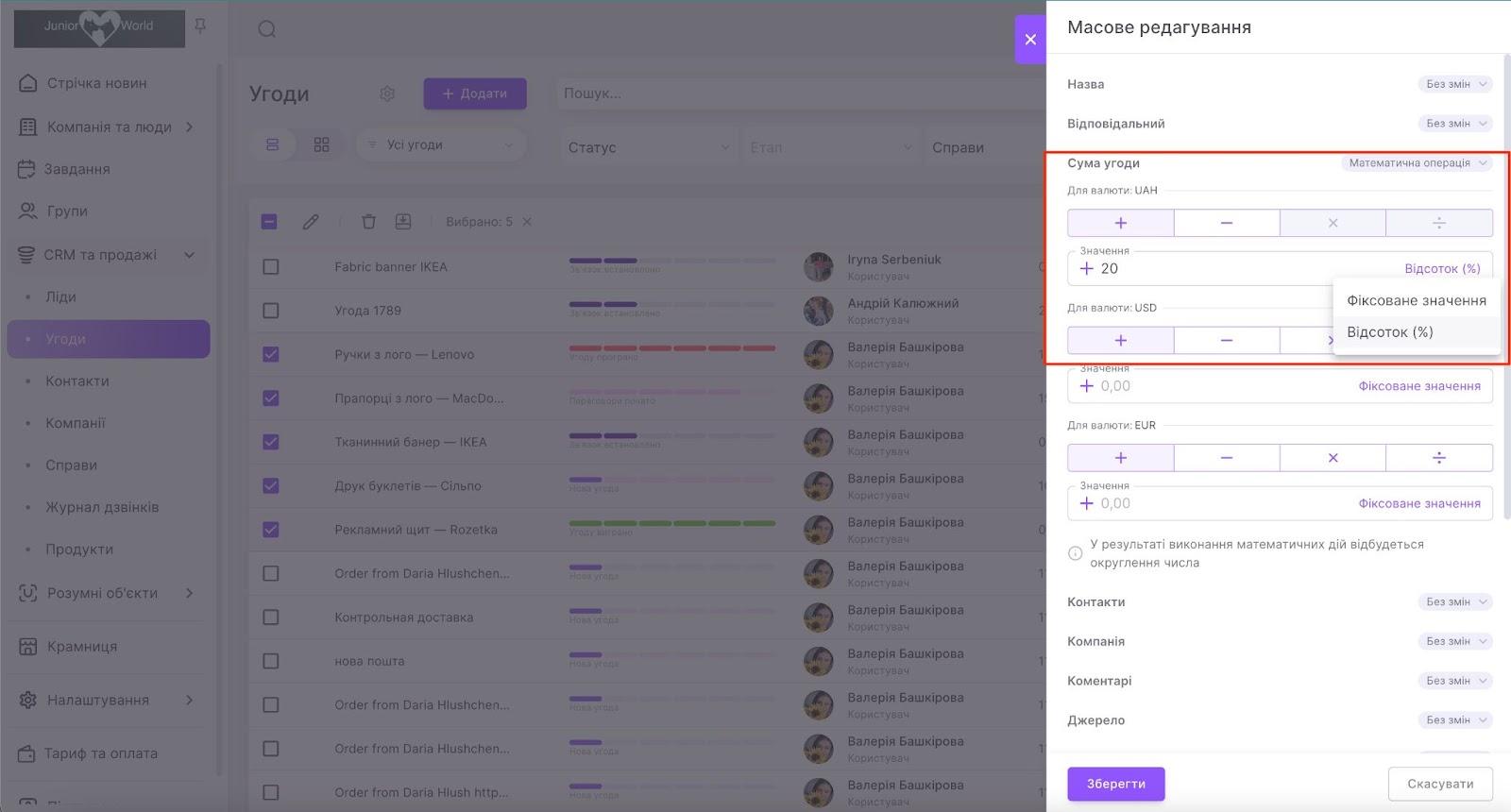Open Контакти in the sidebar
Image resolution: width=1511 pixels, height=812 pixels.
pyautogui.click(x=77, y=381)
